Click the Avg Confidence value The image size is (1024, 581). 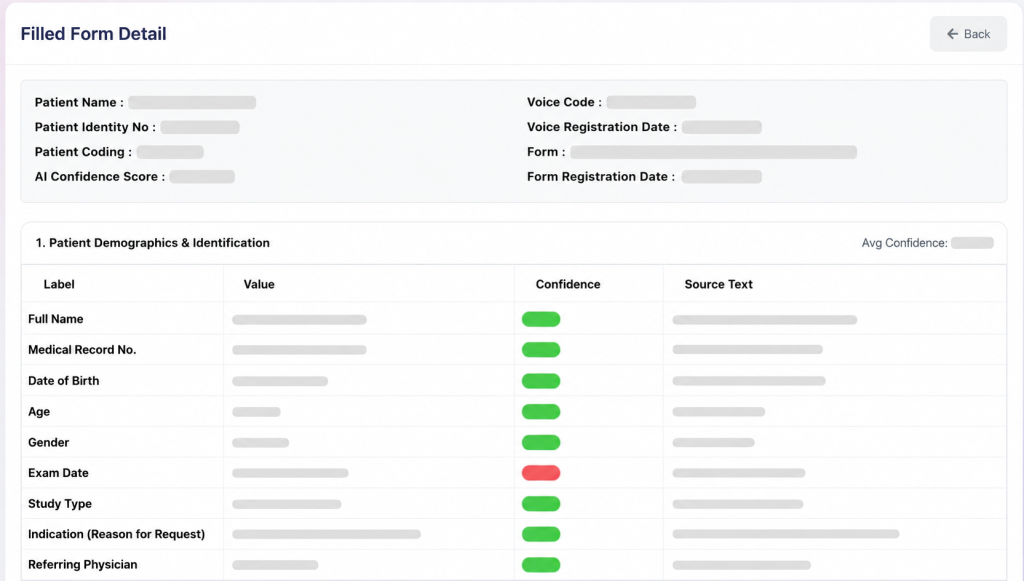pos(972,243)
